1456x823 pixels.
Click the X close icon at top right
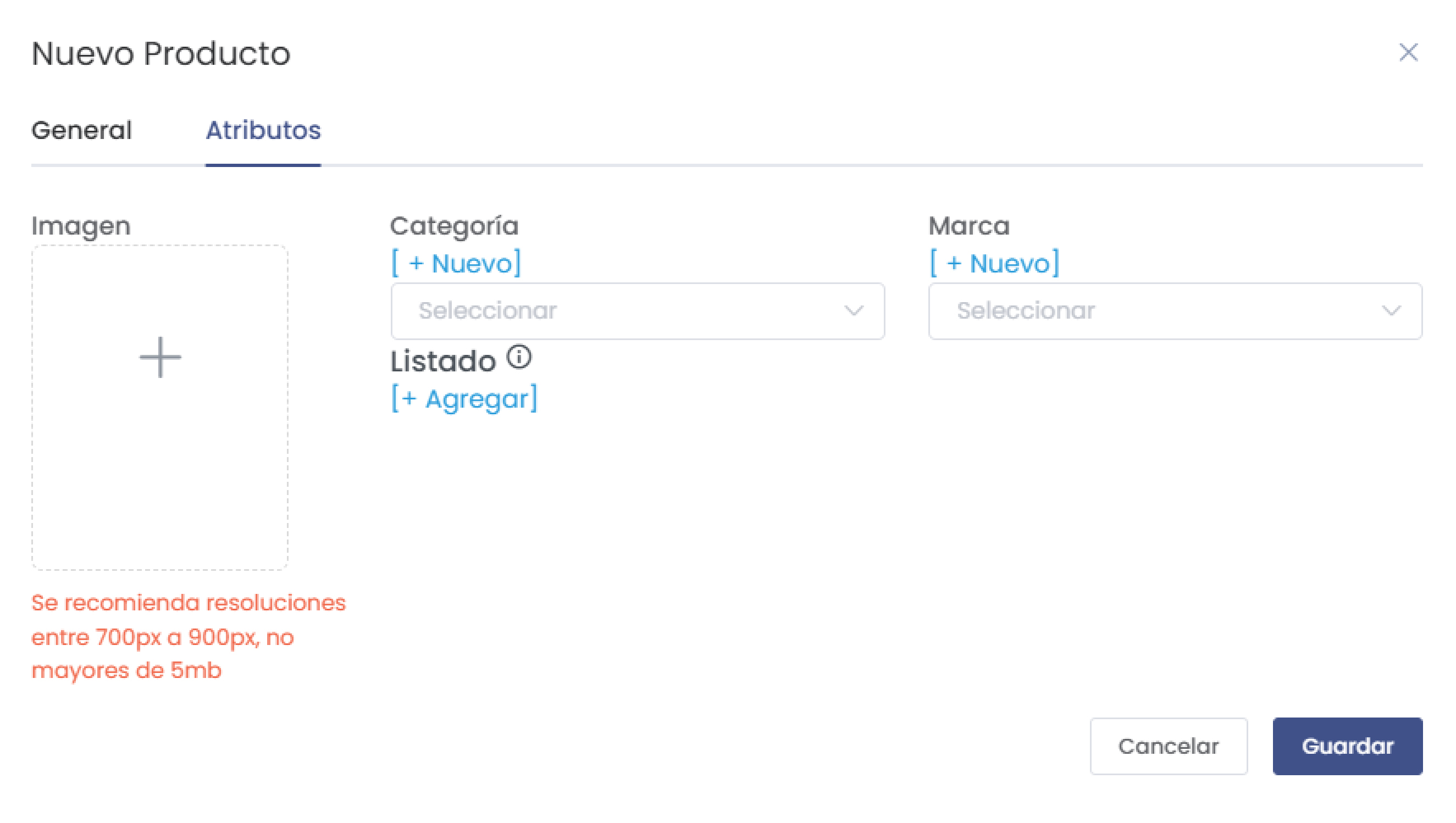click(1409, 53)
